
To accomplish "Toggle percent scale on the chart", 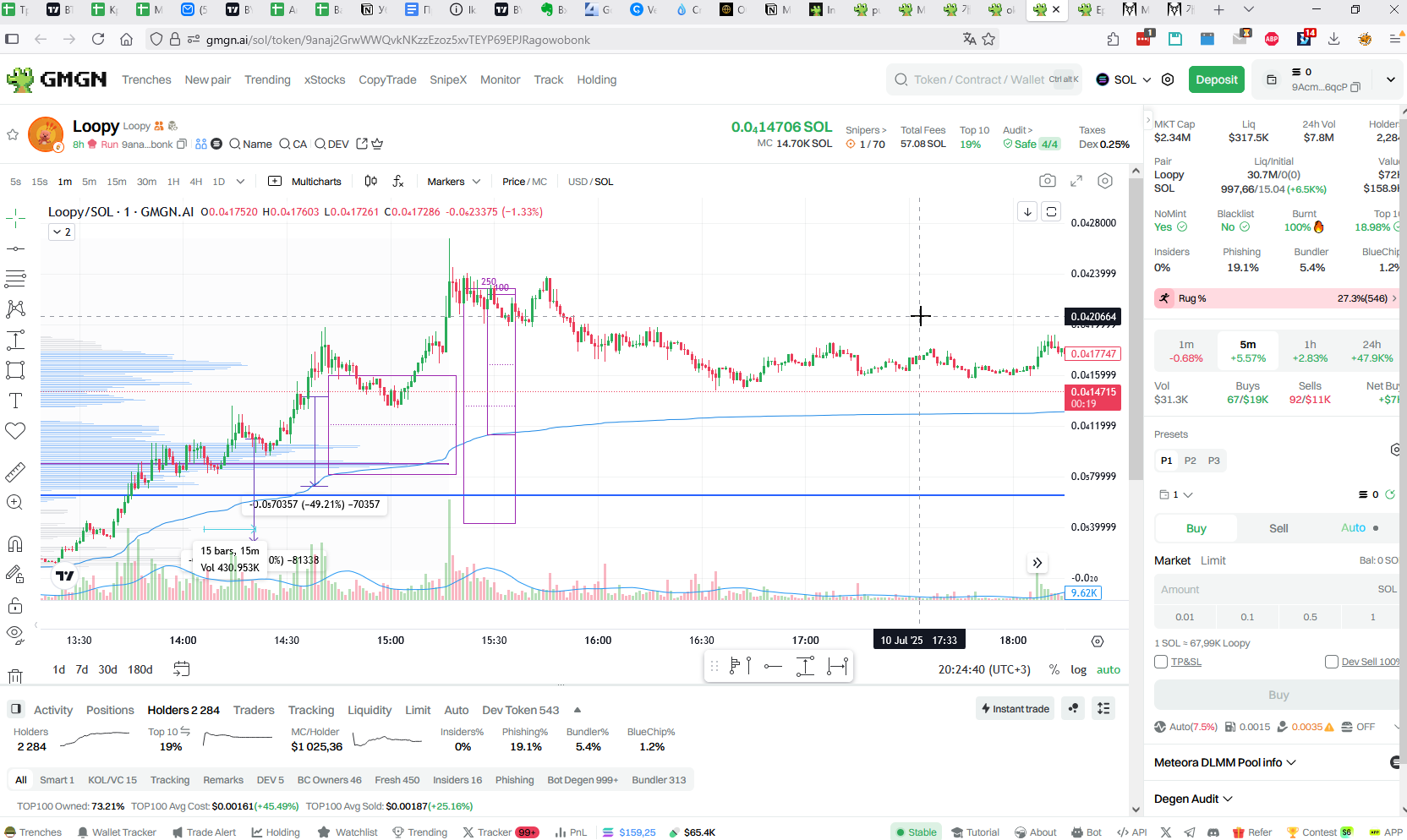I will 1054,669.
